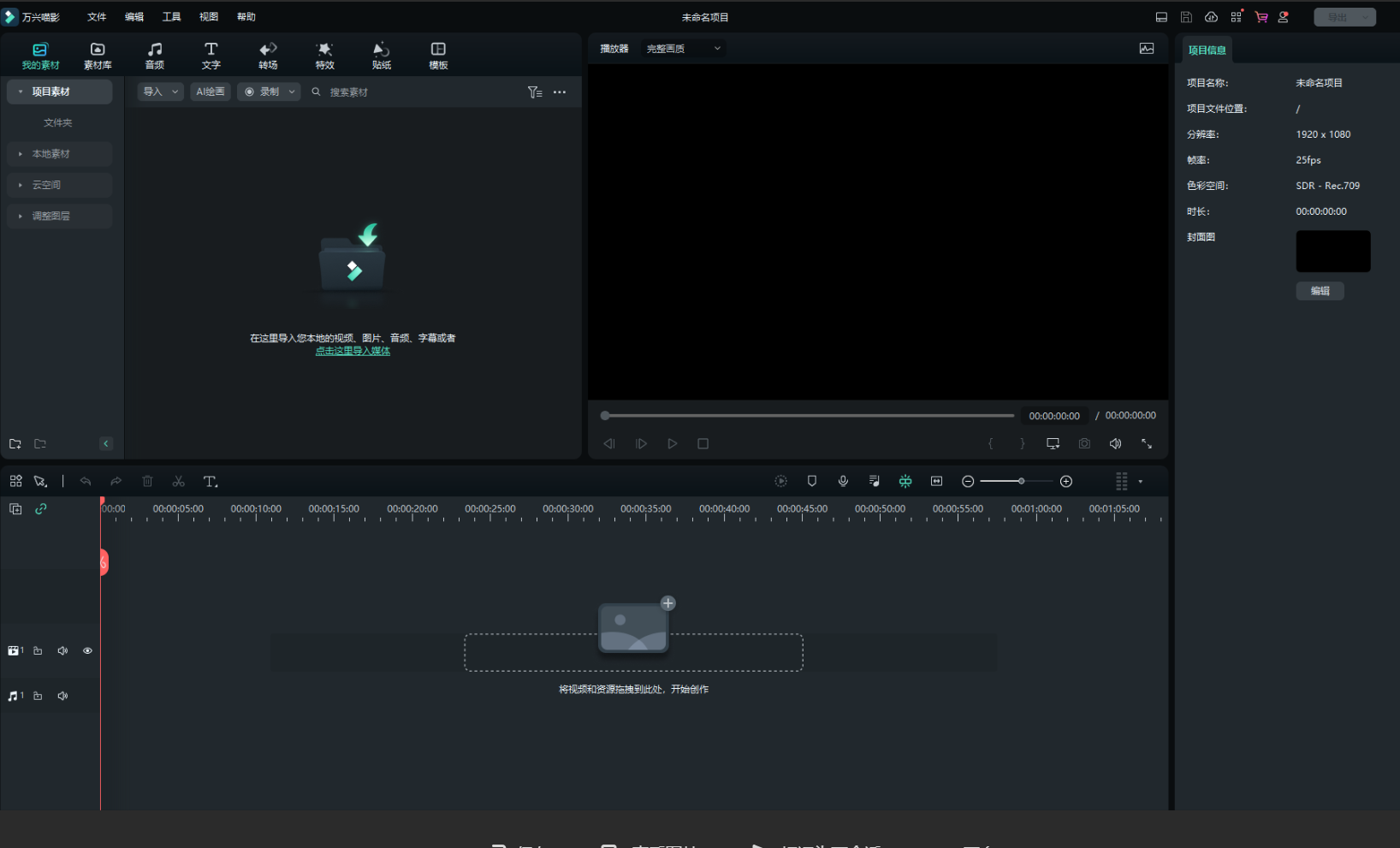Click the timeline zoom slider handle
Image resolution: width=1400 pixels, height=848 pixels.
(1021, 482)
